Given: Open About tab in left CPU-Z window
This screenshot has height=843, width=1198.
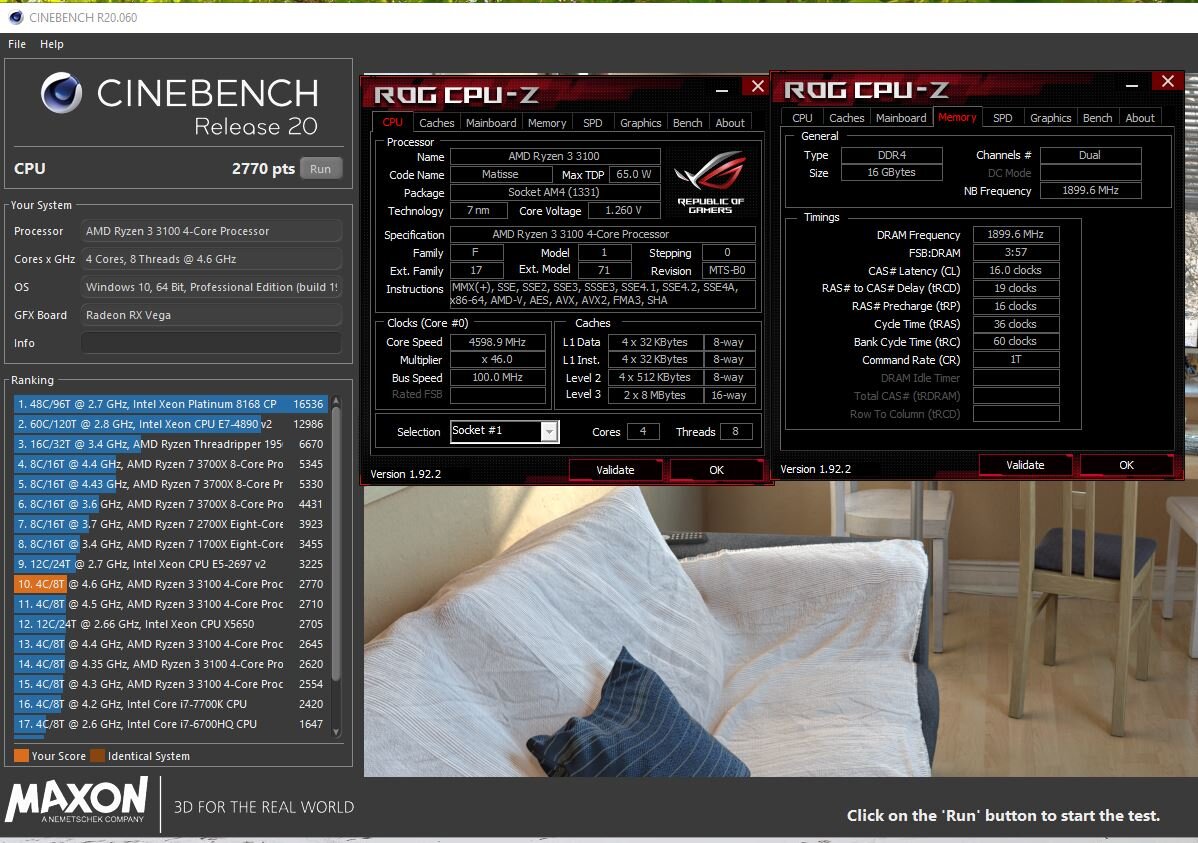Looking at the screenshot, I should tap(730, 122).
